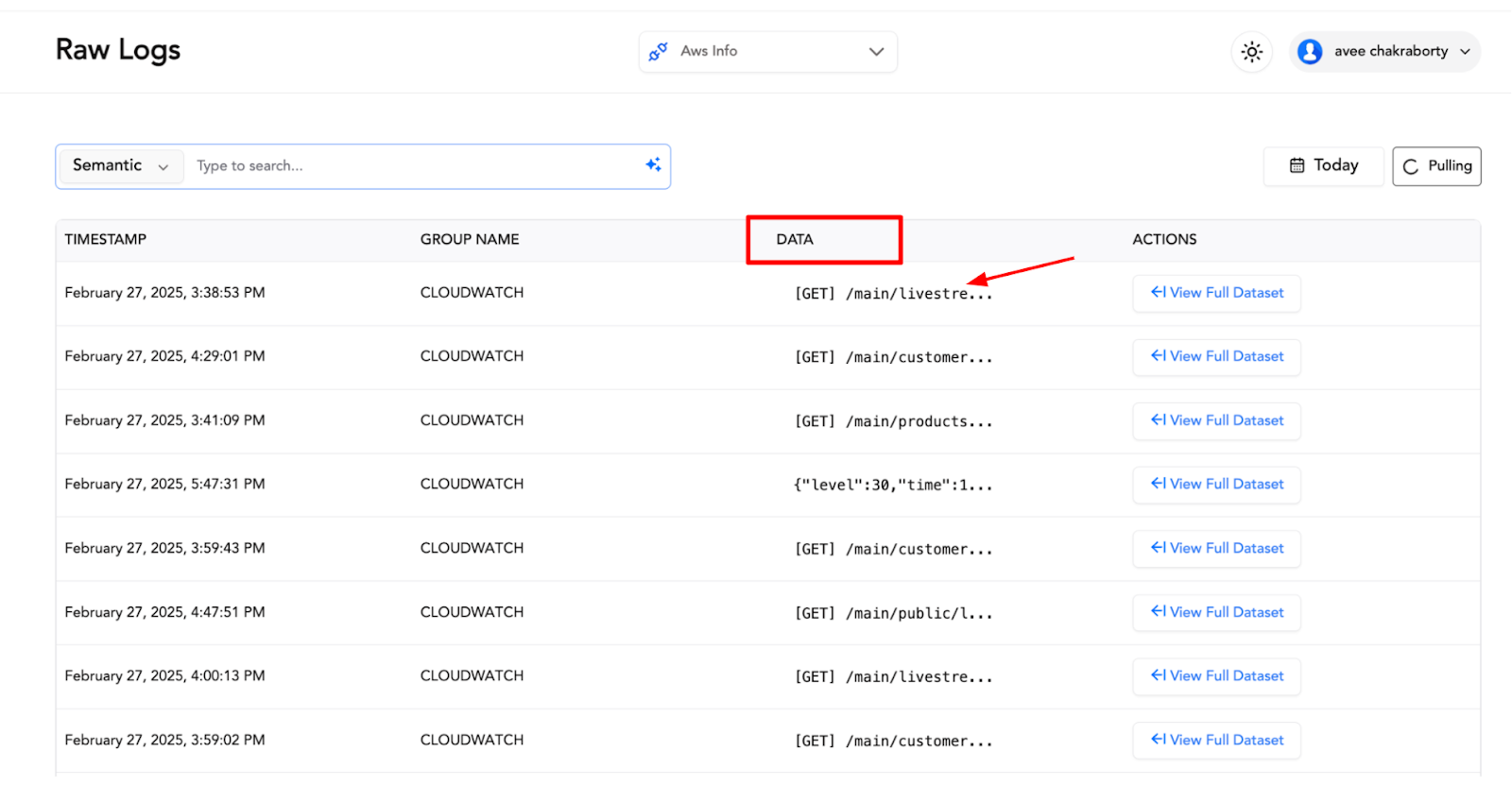Viewport: 1512px width, 803px height.
Task: Open the Aws Info source dropdown
Action: coord(768,52)
